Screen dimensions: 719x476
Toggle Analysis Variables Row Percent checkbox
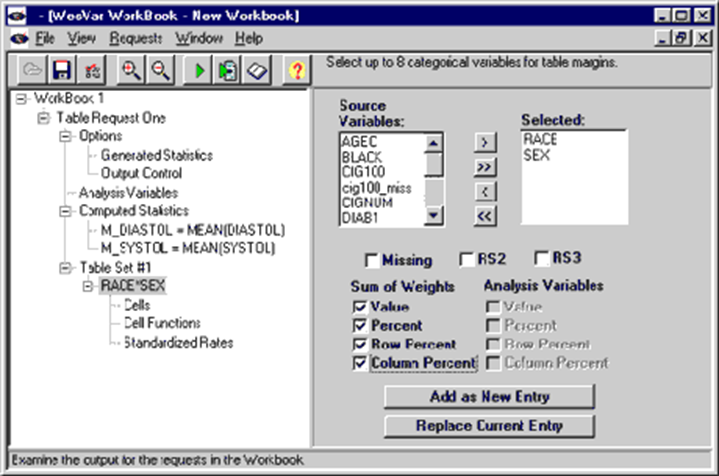point(493,344)
